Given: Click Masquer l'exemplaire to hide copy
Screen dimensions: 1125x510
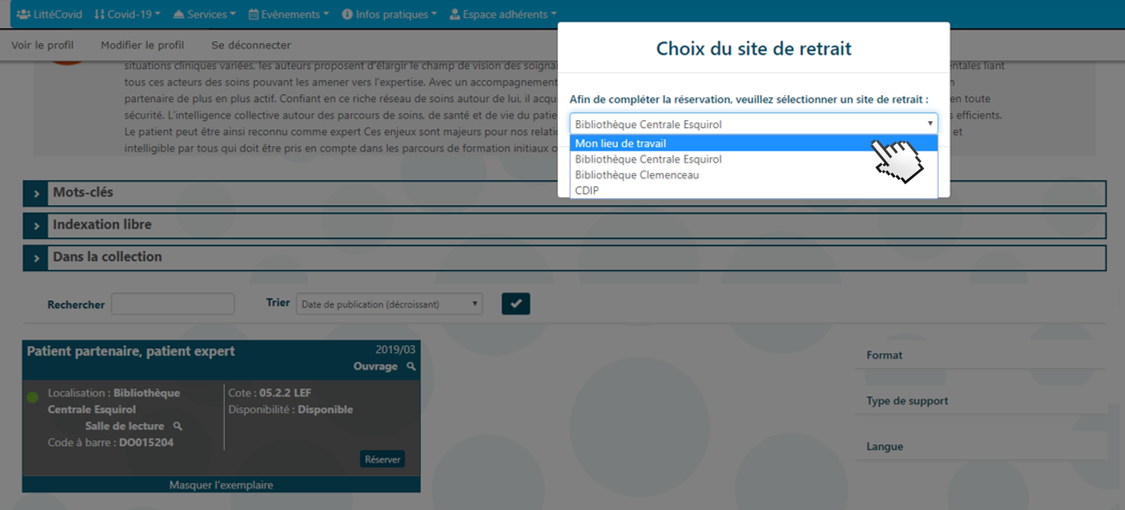Looking at the screenshot, I should (x=221, y=486).
